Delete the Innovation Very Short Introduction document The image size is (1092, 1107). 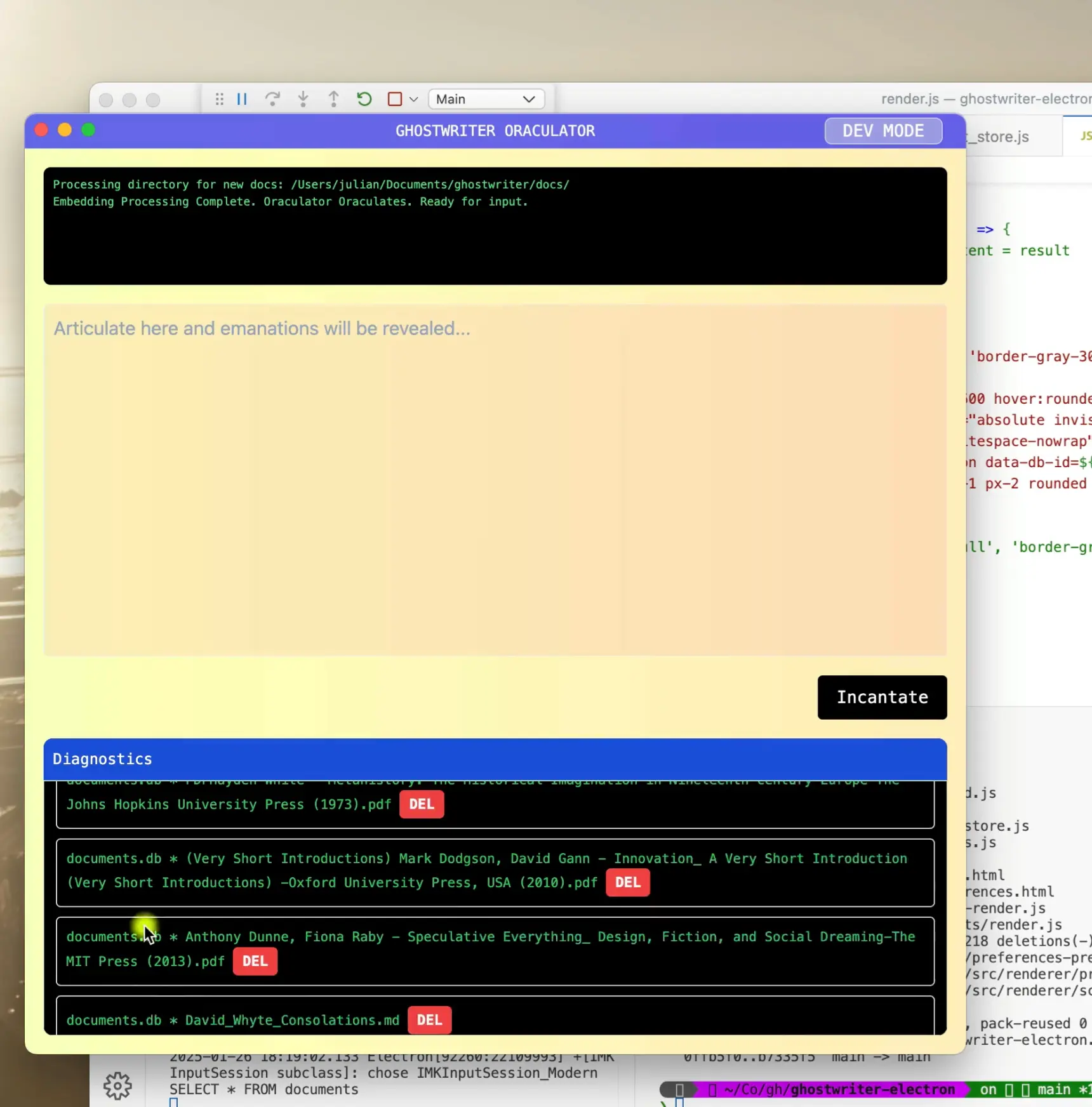[x=628, y=882]
